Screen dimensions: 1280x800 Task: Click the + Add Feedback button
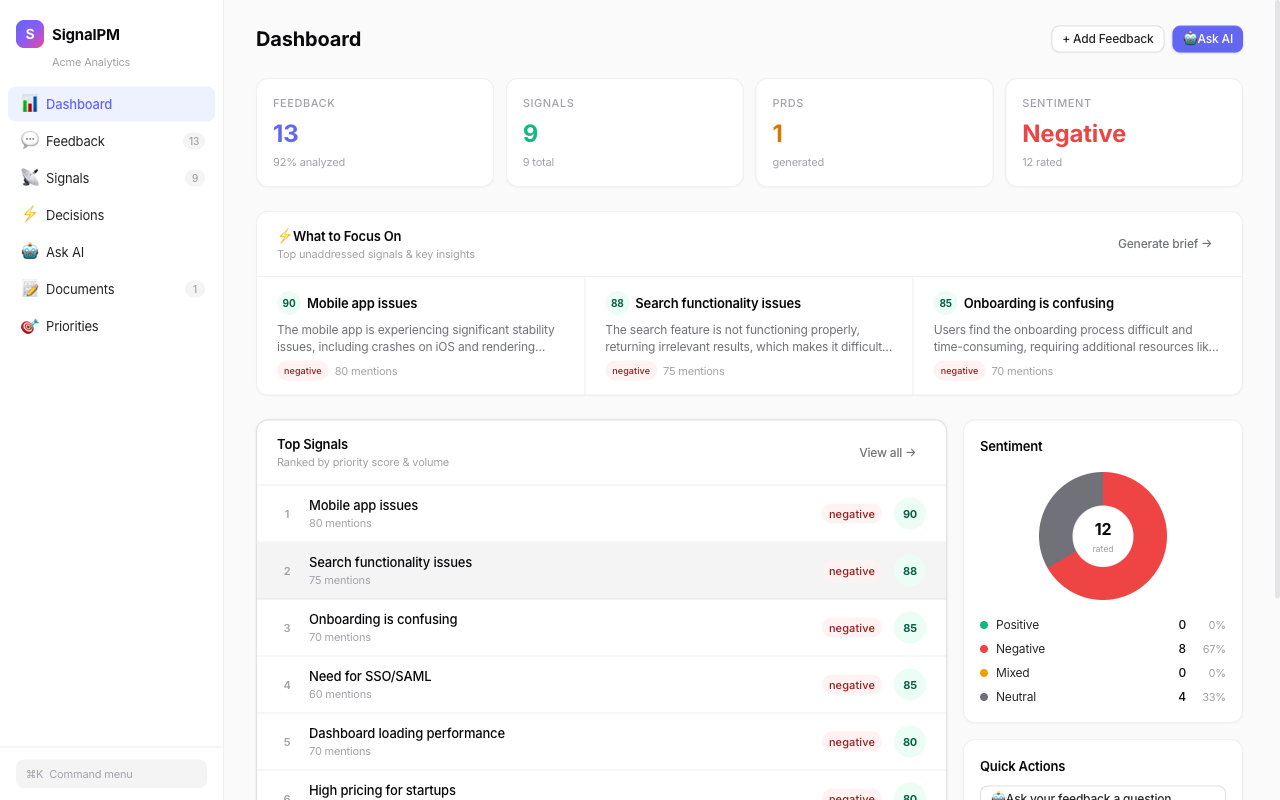tap(1107, 38)
